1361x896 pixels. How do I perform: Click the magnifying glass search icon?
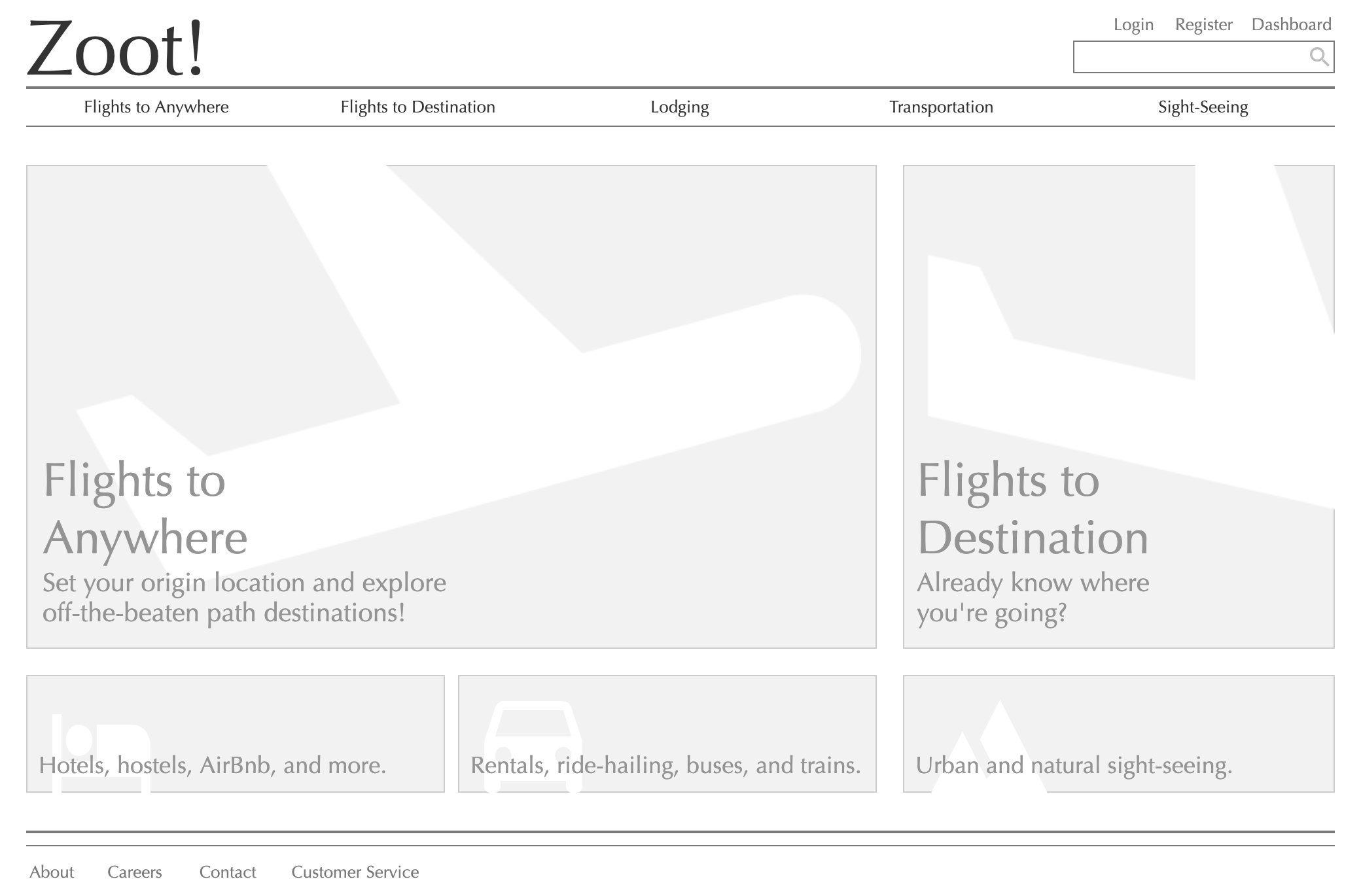(x=1319, y=57)
